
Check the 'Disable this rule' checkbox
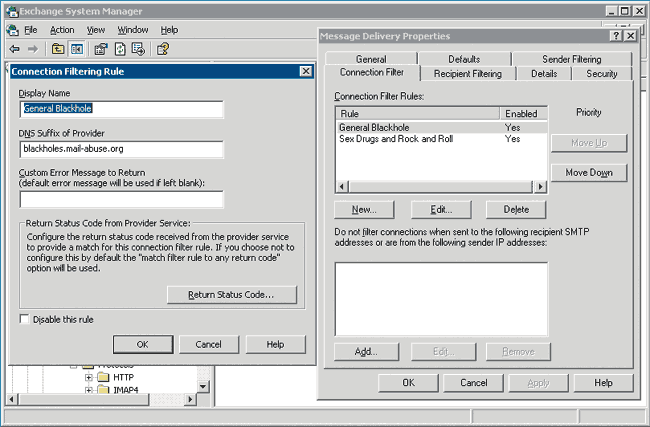(25, 319)
